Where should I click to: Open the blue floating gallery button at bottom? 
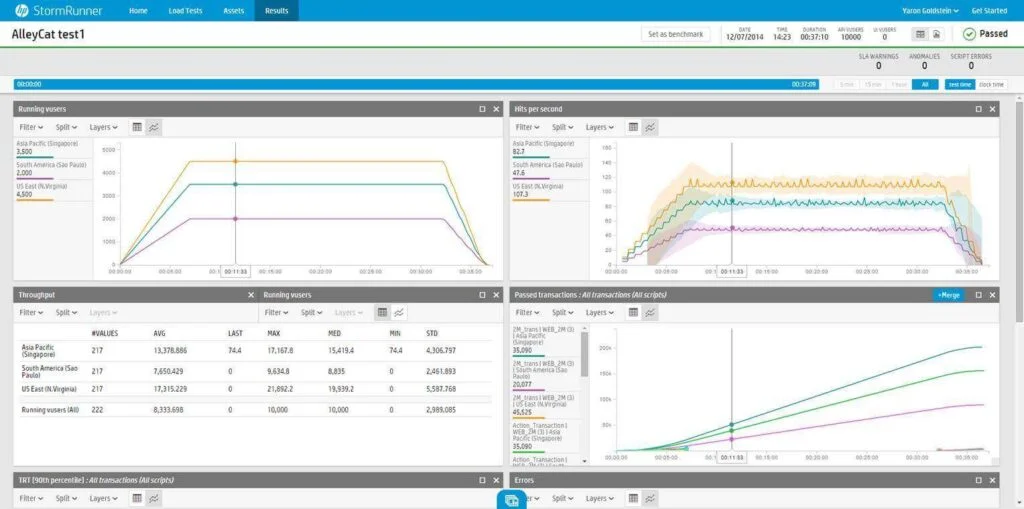point(512,500)
